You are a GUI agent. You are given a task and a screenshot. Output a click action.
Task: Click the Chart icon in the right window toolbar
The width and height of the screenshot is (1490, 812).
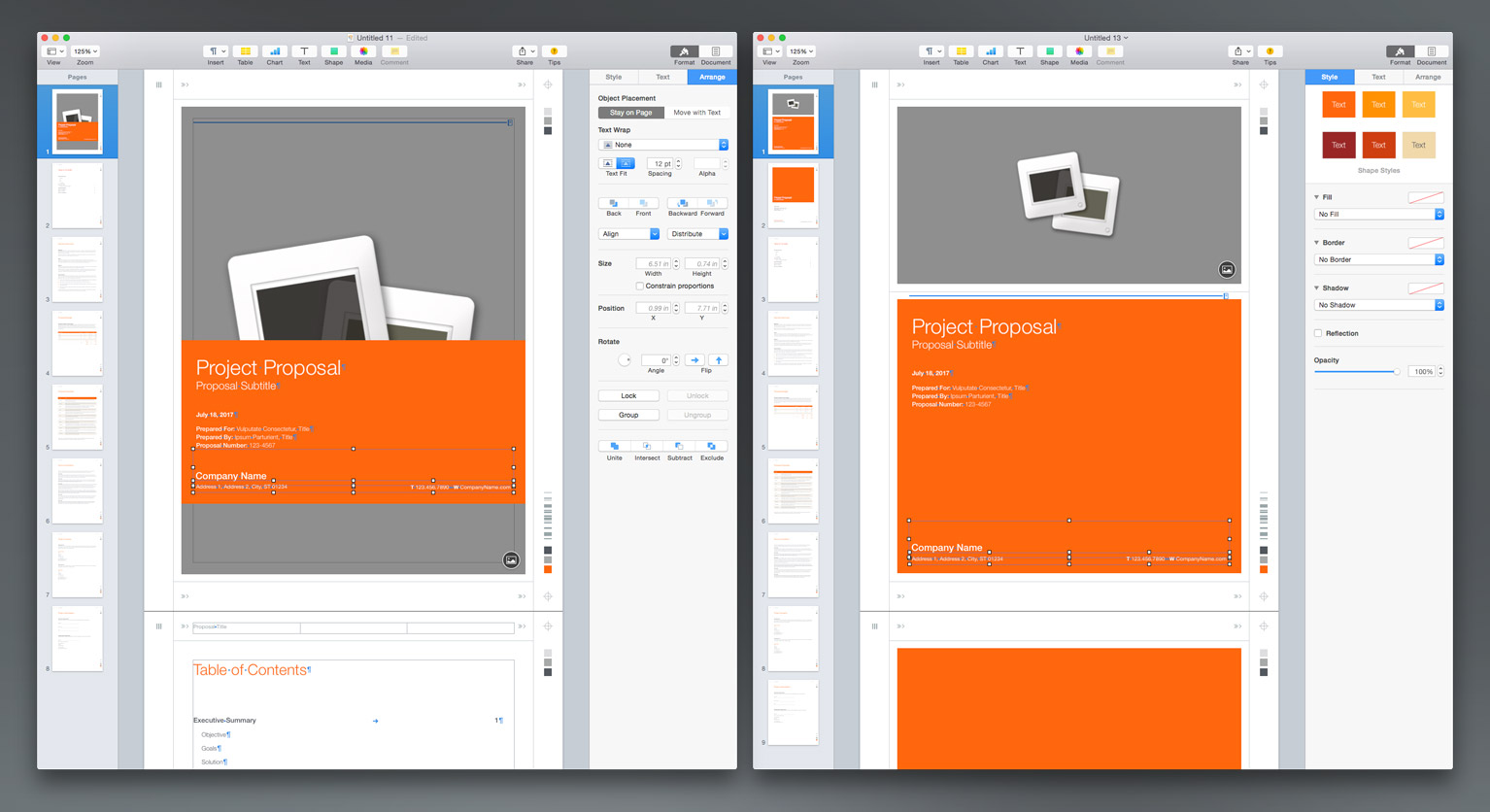[990, 51]
